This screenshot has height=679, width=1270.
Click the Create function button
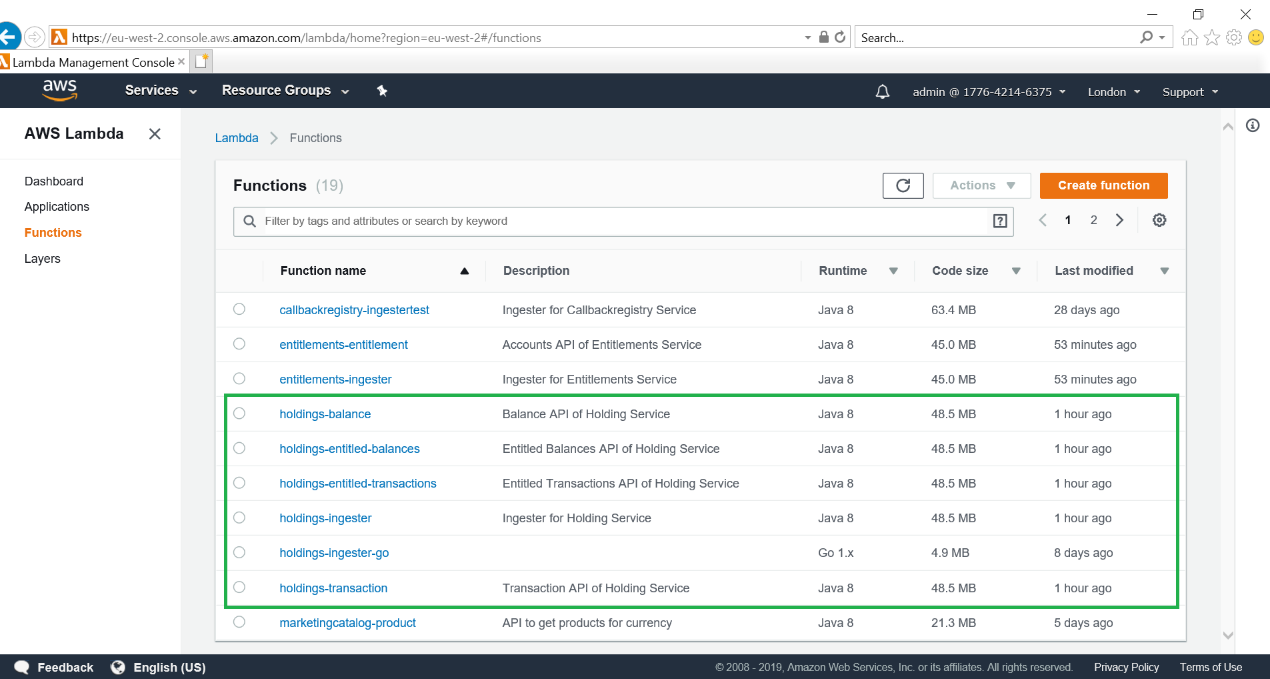1103,185
